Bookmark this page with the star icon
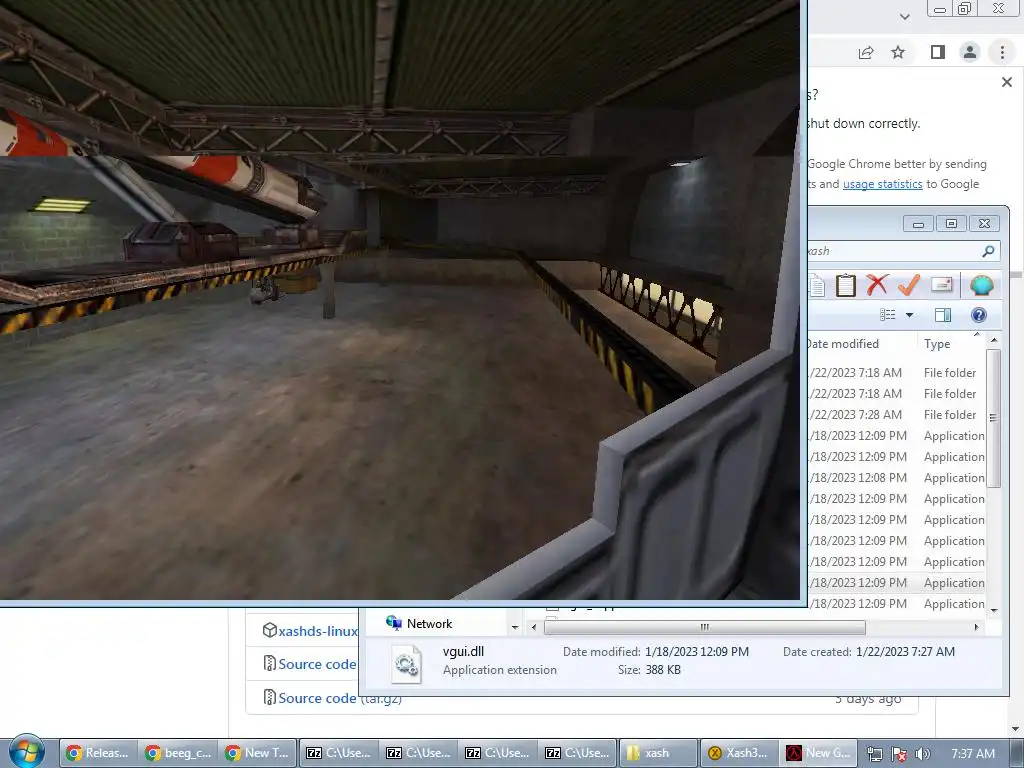This screenshot has width=1024, height=768. [x=898, y=52]
